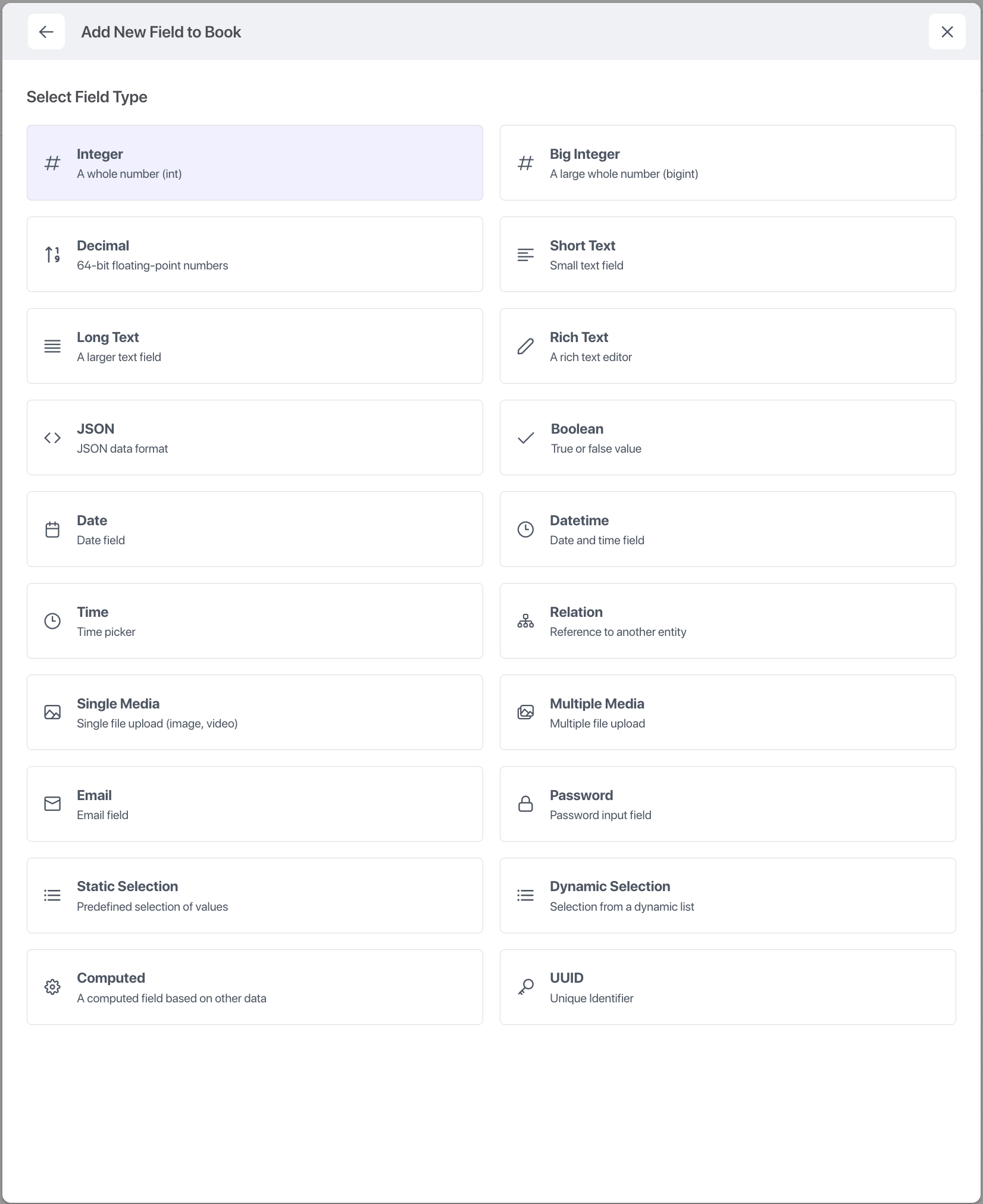Select the Single Media upload field

coord(255,713)
